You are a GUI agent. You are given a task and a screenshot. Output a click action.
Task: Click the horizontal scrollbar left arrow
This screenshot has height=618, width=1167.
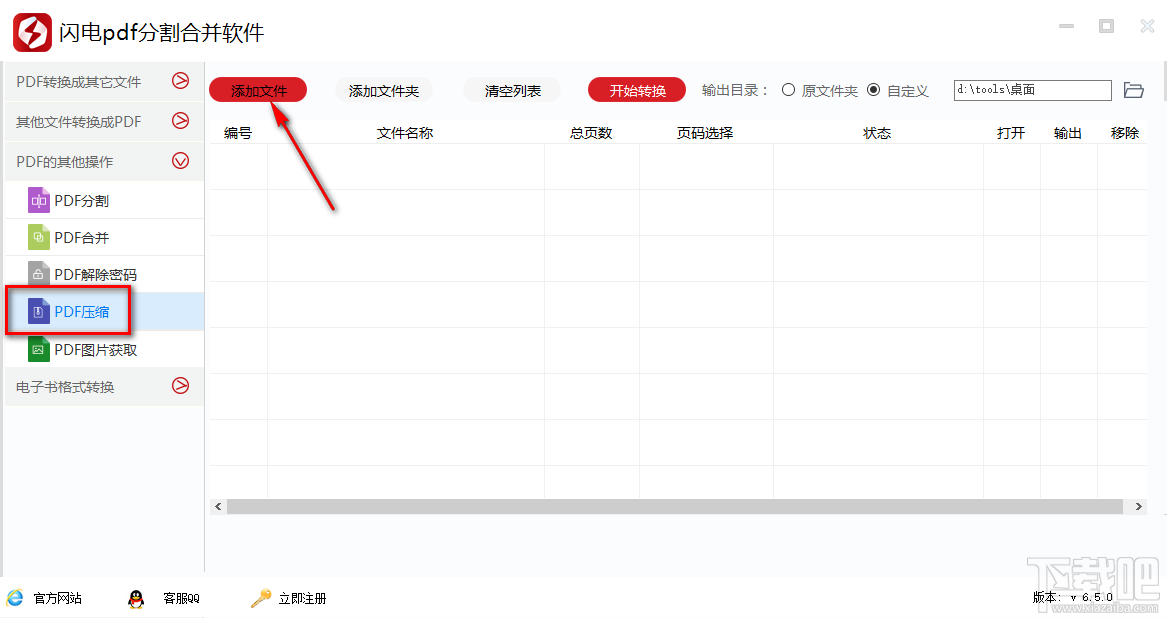pyautogui.click(x=218, y=506)
